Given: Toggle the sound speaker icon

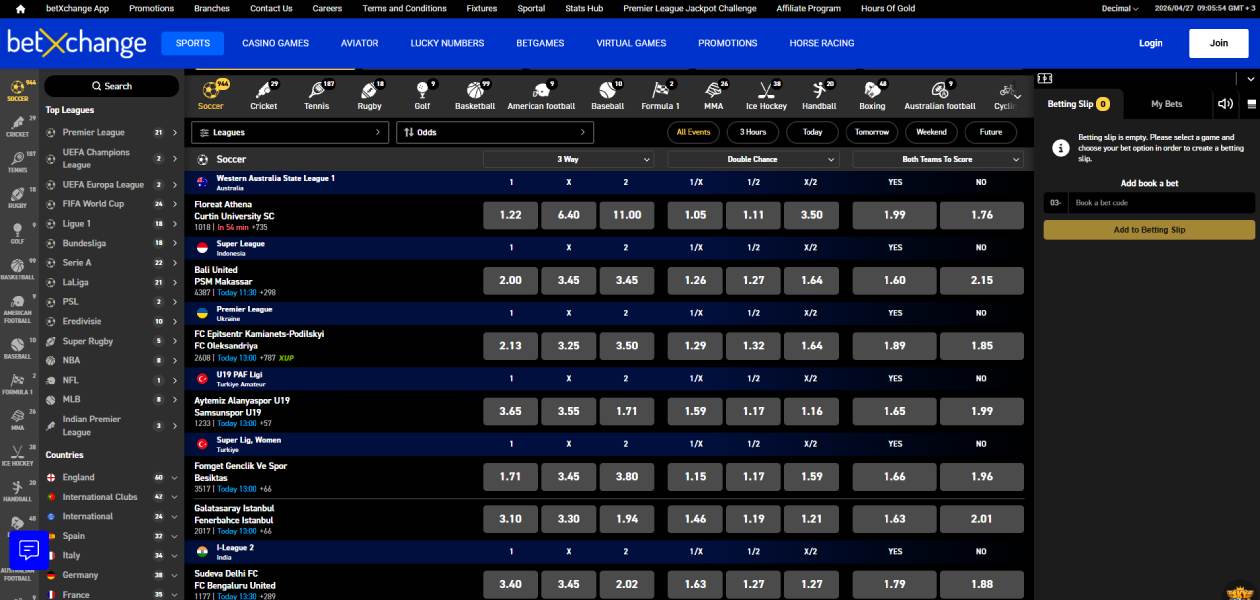Looking at the screenshot, I should coord(1225,104).
